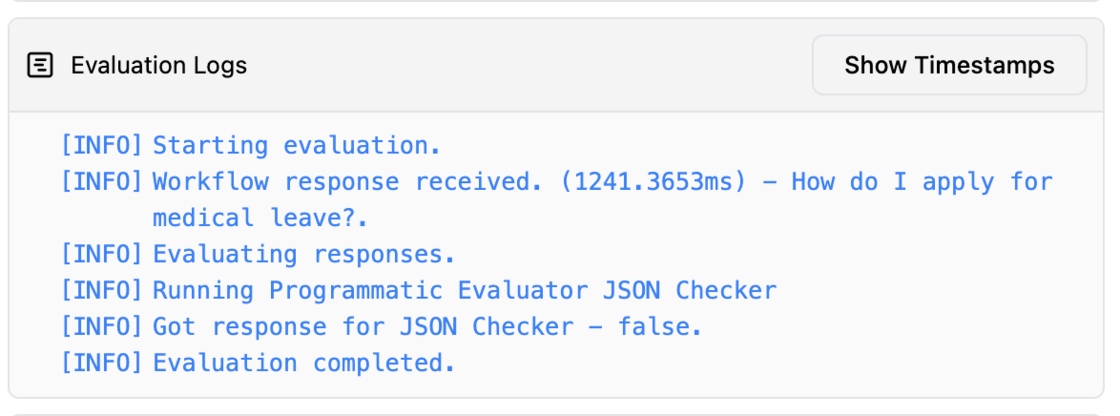
Task: Click the 'Starting evaluation.' log line
Action: coord(296,146)
